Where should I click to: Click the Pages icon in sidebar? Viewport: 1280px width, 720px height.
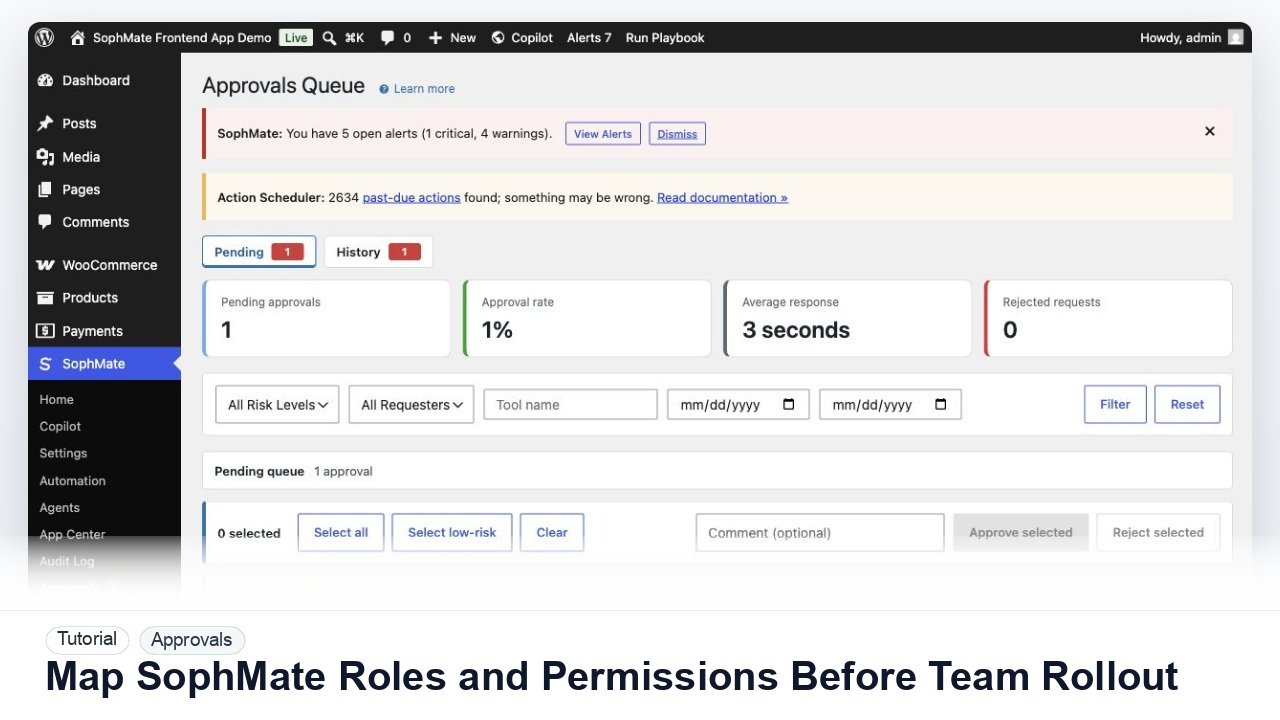coord(45,189)
